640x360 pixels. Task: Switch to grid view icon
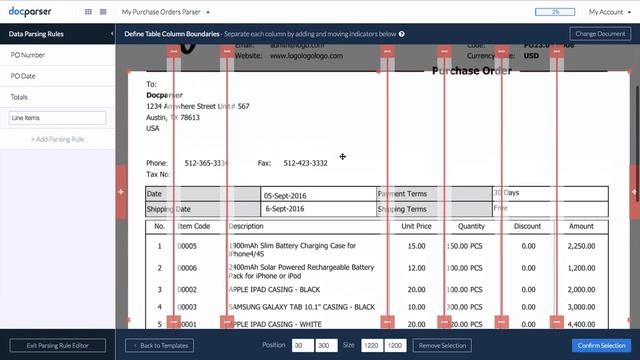pyautogui.click(x=88, y=12)
